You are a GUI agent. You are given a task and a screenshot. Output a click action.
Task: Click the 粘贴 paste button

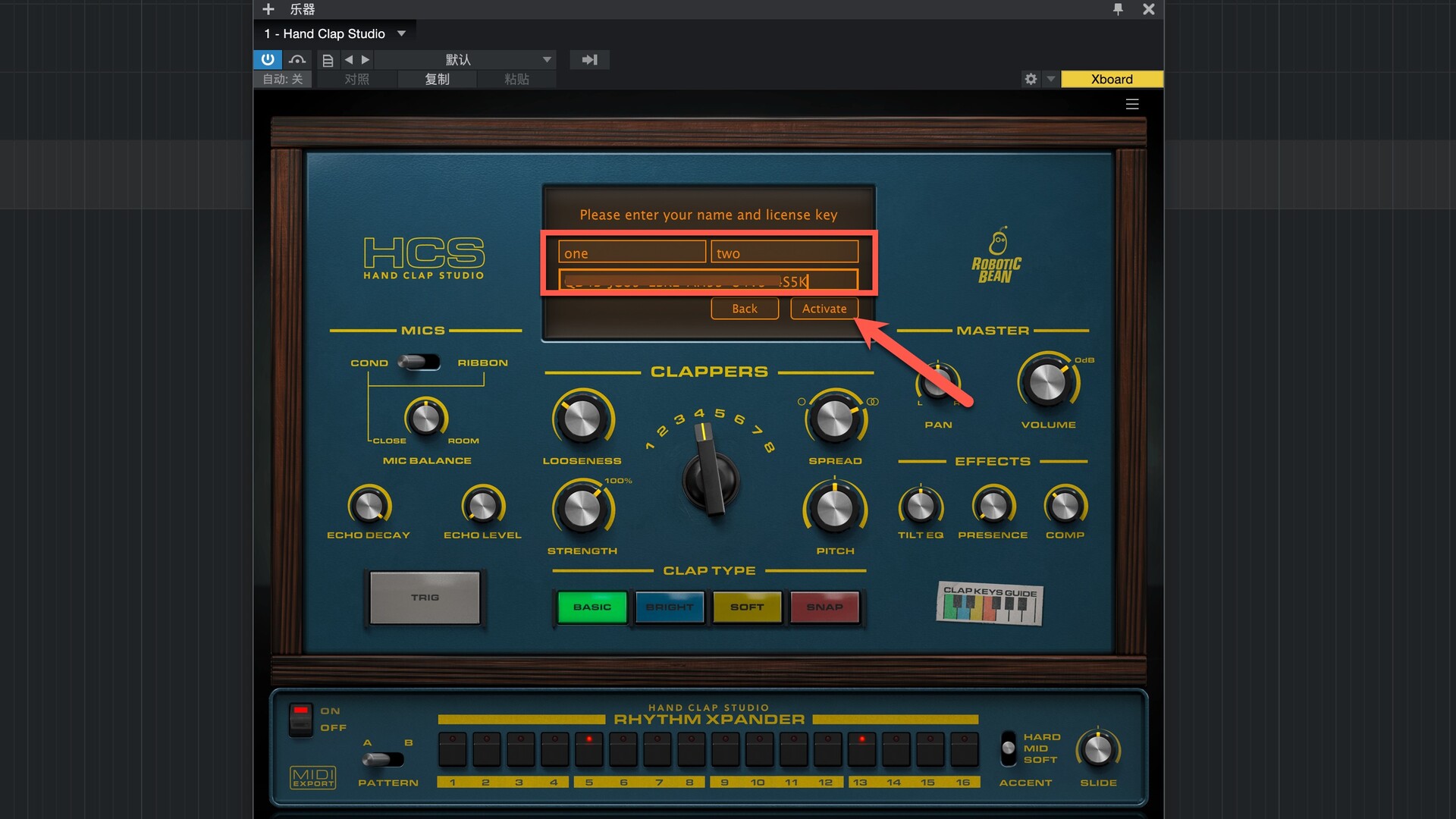click(516, 79)
